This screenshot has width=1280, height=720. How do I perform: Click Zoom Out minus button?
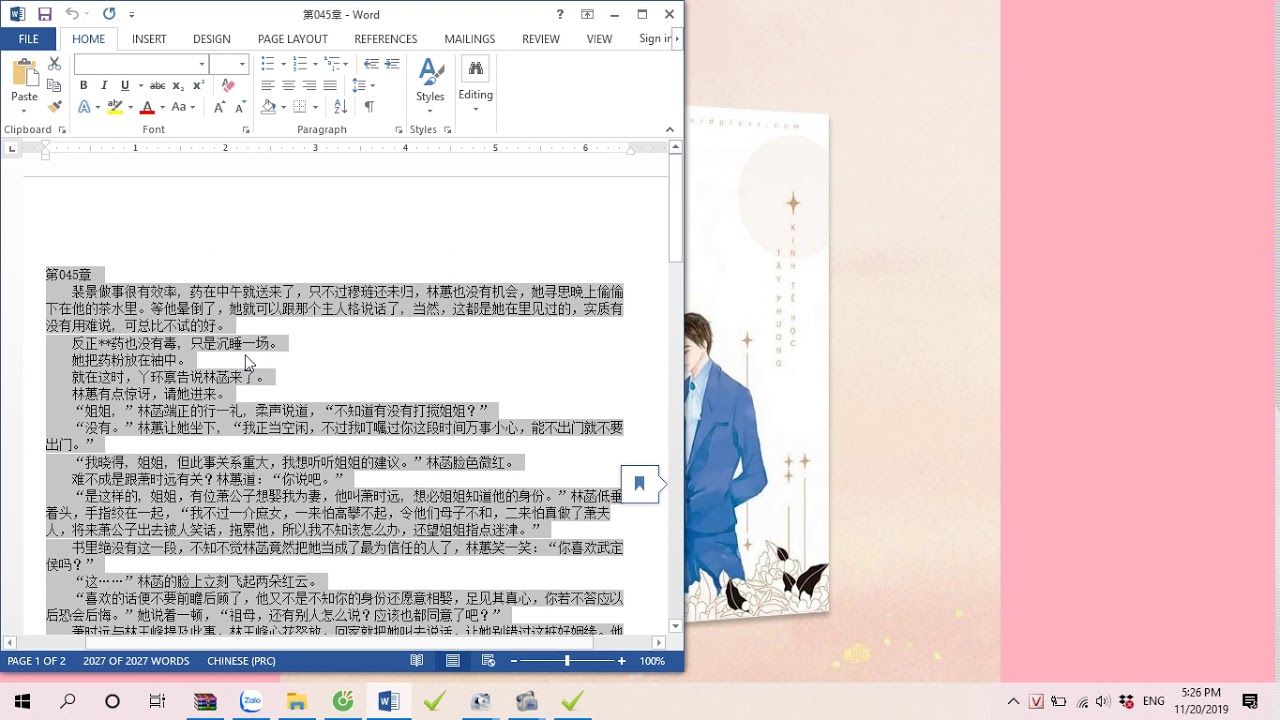(514, 661)
